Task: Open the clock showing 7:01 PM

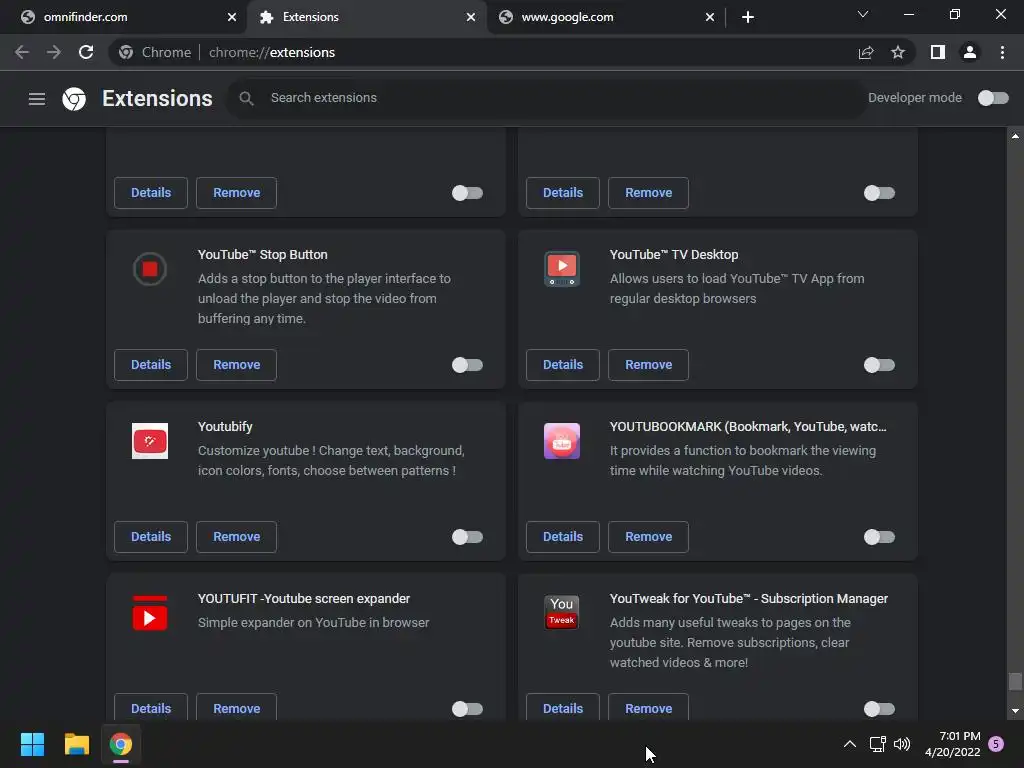Action: point(953,744)
